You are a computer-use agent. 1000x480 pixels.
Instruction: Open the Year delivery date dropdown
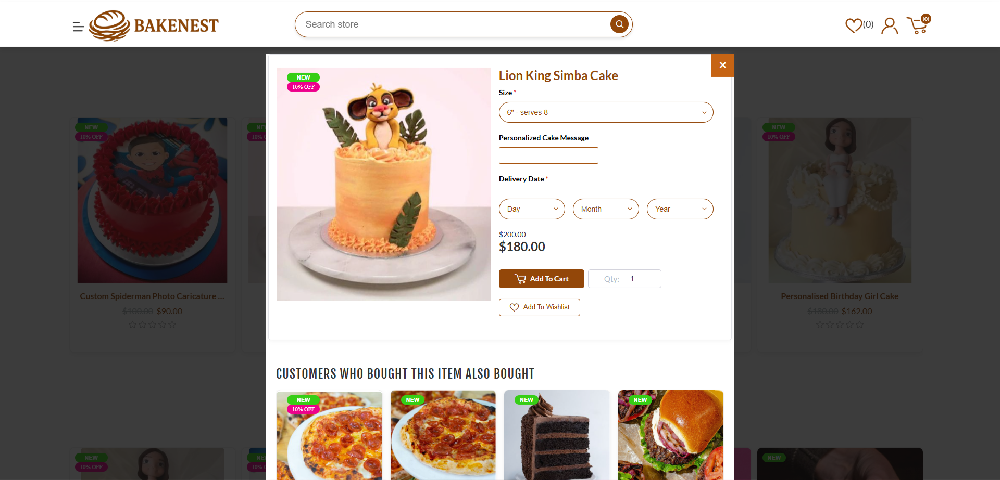pos(680,209)
